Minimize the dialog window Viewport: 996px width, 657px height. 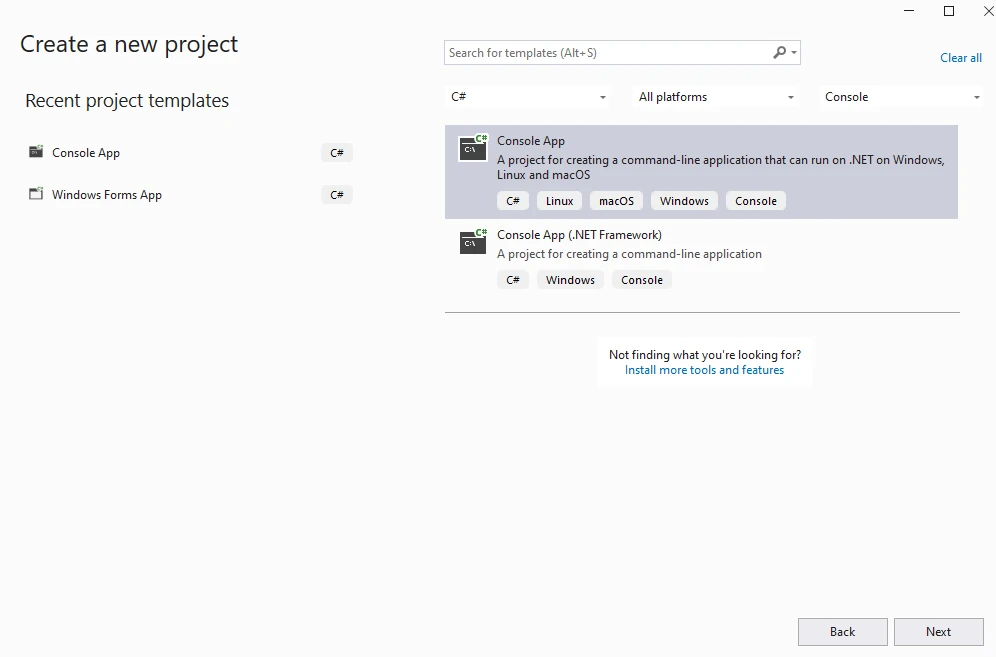pos(909,11)
